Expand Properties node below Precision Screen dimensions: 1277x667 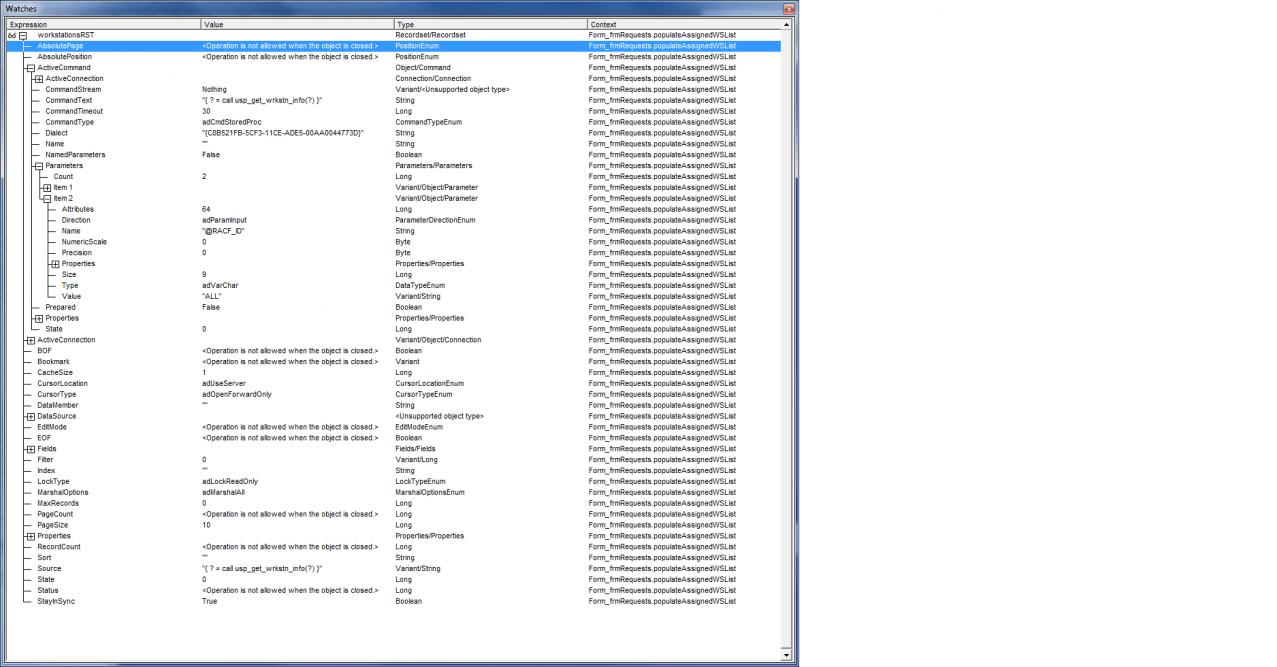tap(54, 264)
